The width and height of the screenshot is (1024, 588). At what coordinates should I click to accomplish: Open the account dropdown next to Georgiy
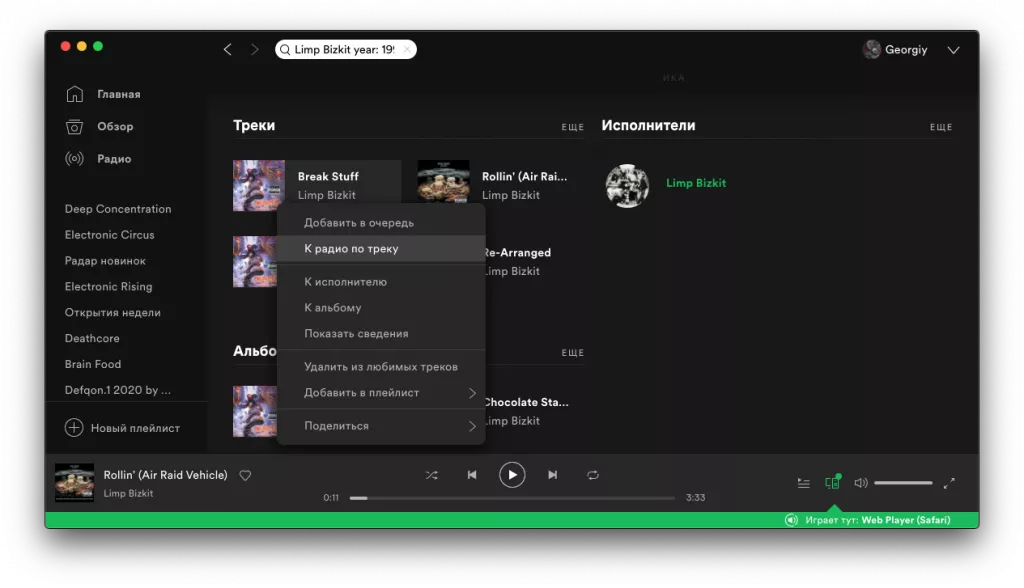pos(953,49)
